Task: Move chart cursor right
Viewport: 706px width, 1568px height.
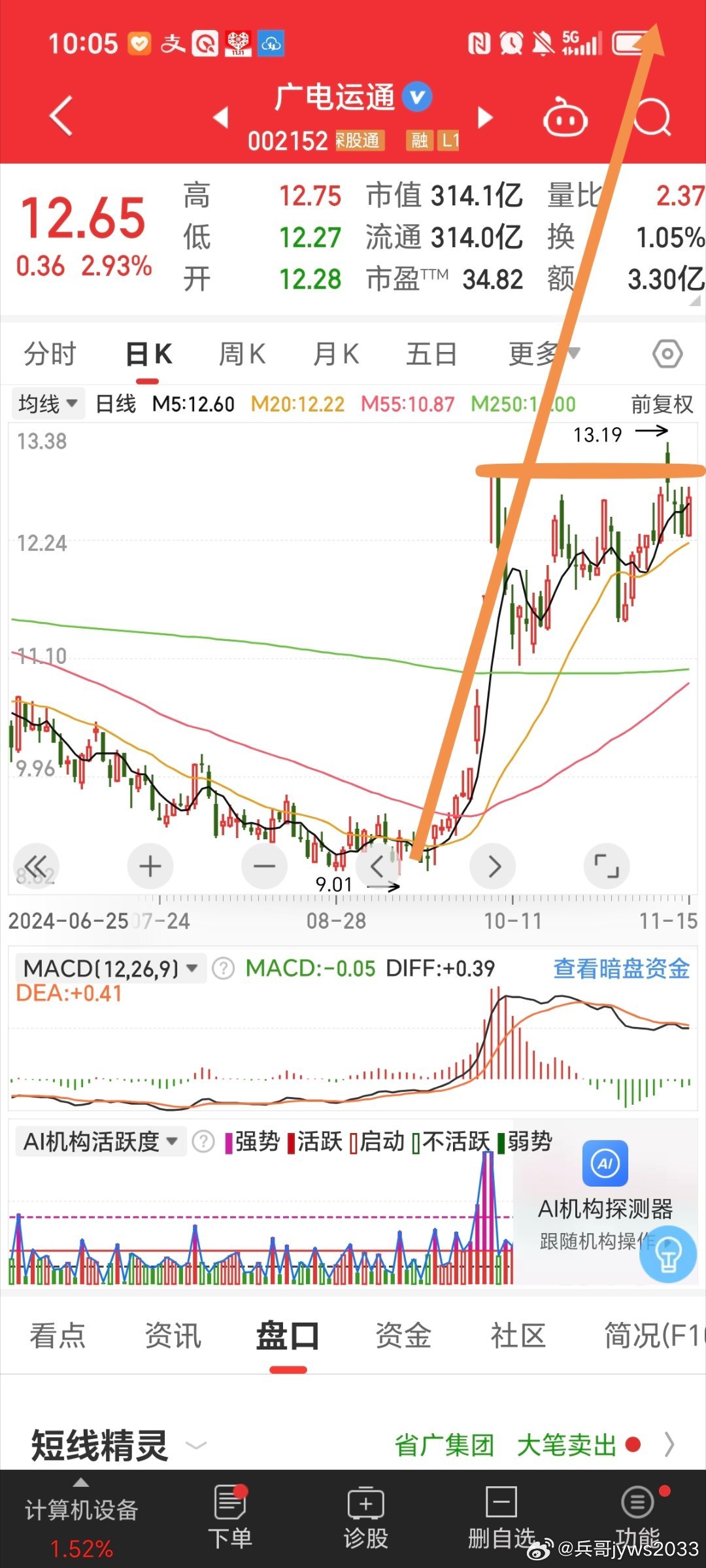Action: tap(493, 866)
